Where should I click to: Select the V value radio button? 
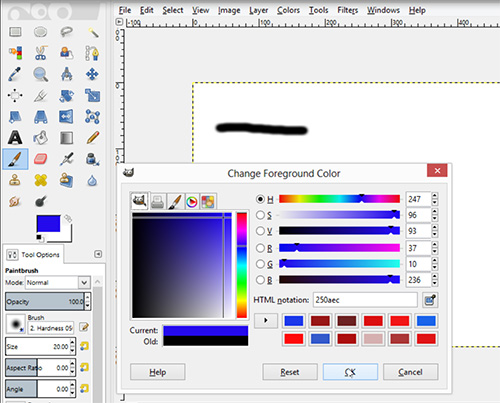(260, 231)
